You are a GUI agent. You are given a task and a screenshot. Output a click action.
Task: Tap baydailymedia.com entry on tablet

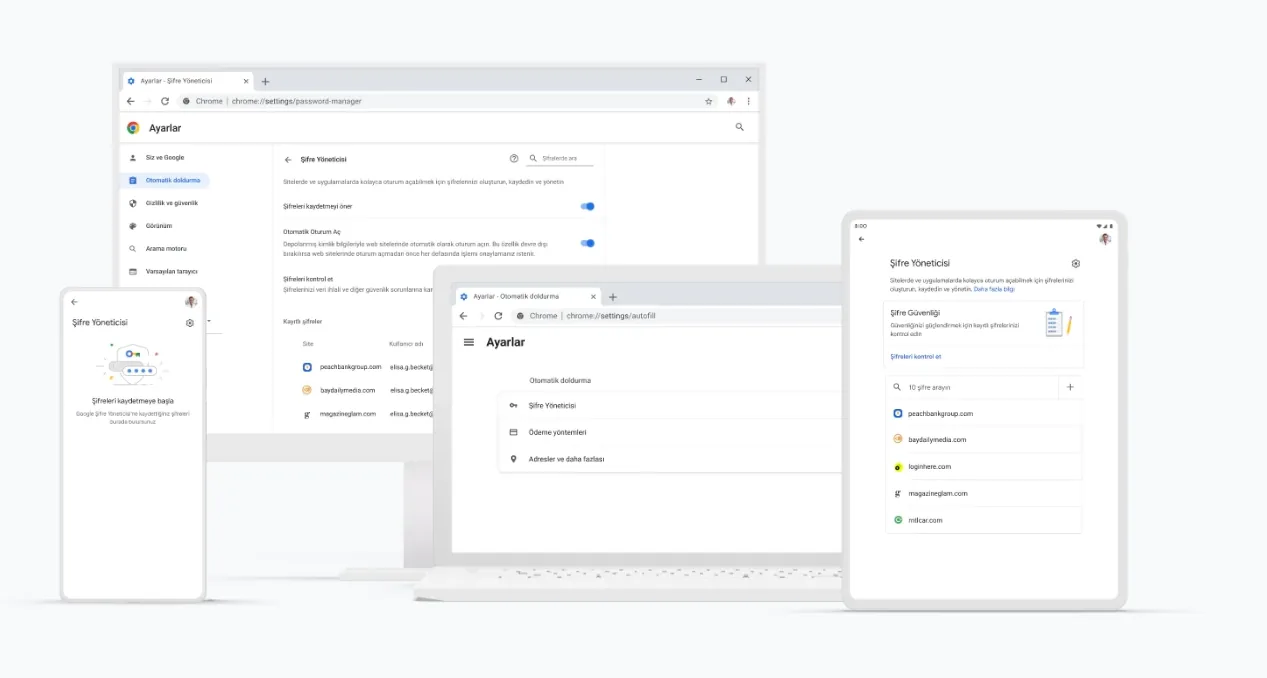tap(984, 440)
